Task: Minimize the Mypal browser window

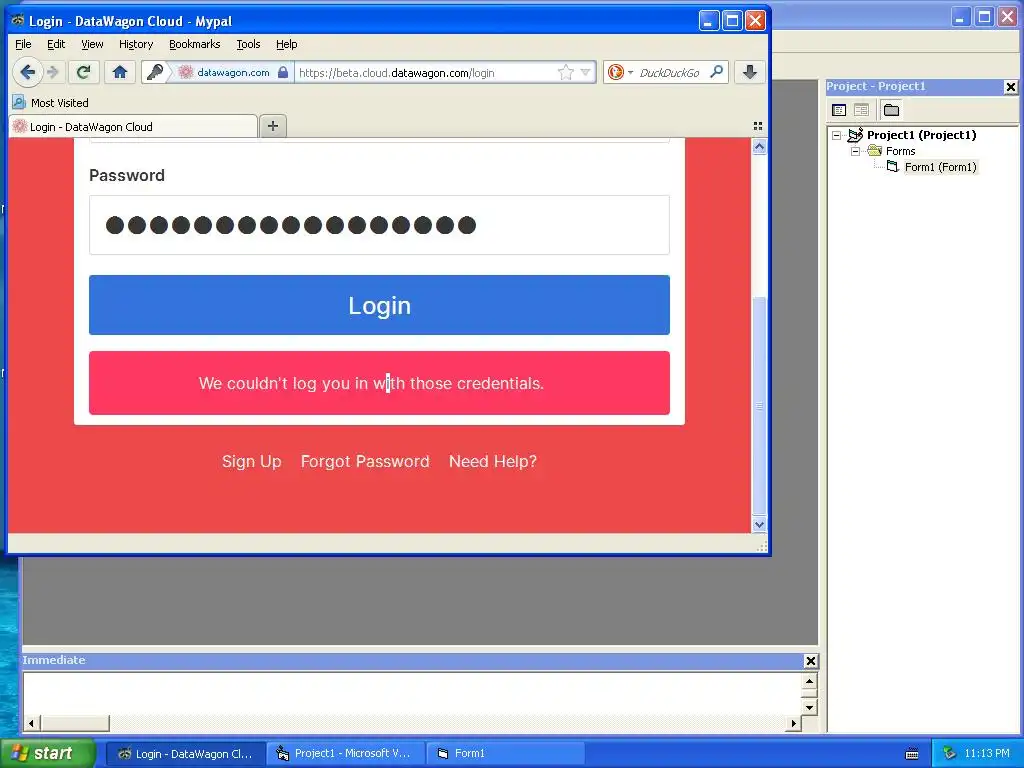Action: click(709, 21)
